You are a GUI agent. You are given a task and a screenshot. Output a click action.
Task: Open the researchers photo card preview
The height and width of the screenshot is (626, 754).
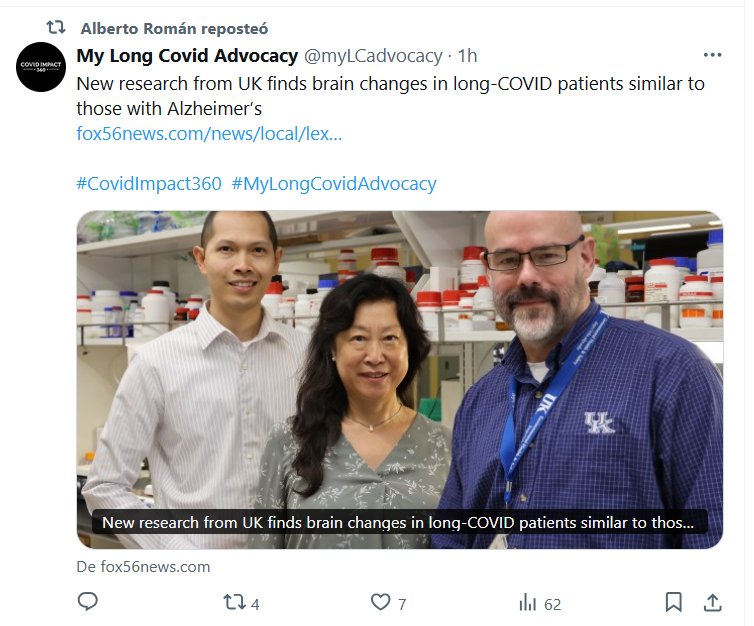pos(400,379)
